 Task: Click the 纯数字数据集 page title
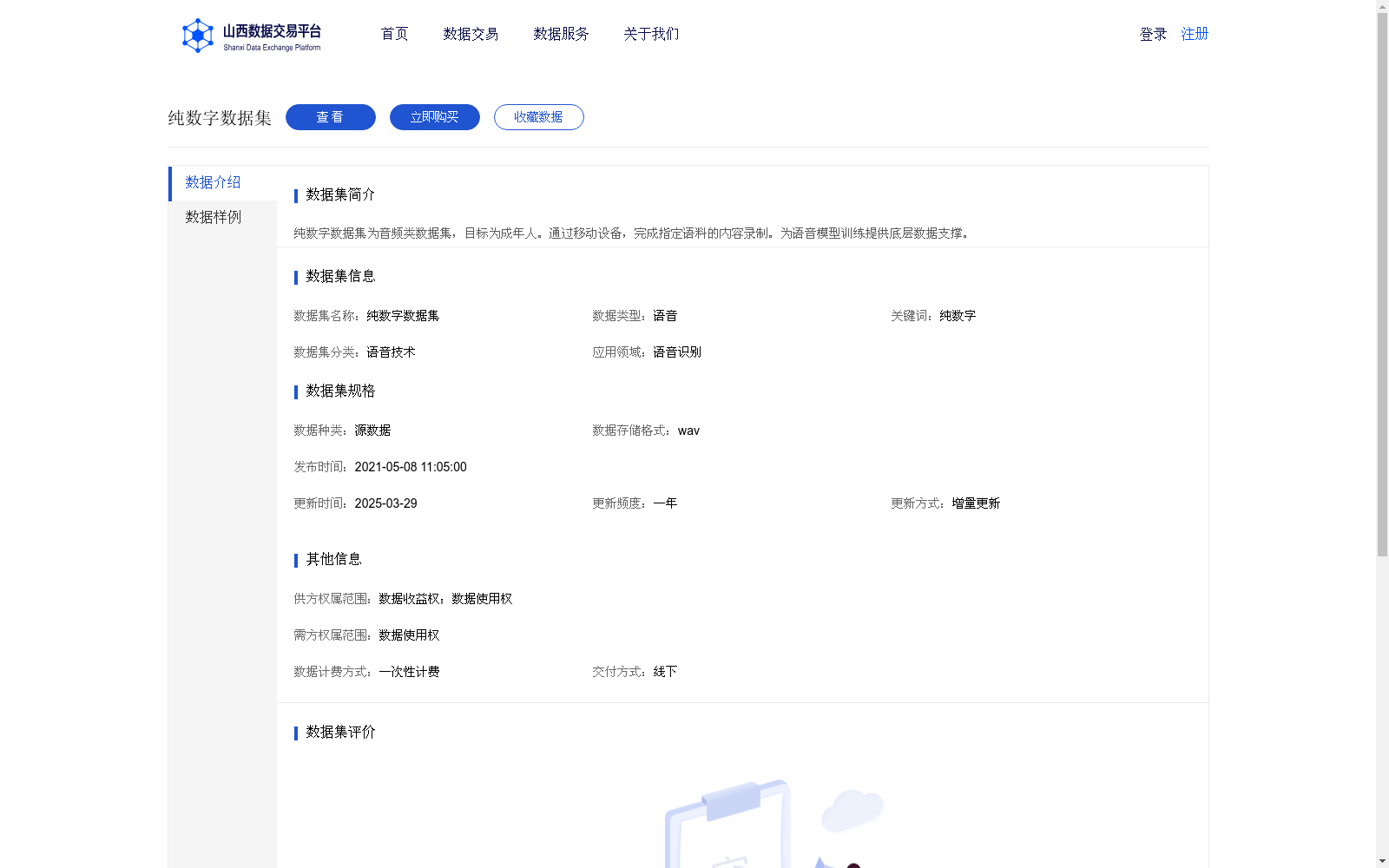pos(220,118)
